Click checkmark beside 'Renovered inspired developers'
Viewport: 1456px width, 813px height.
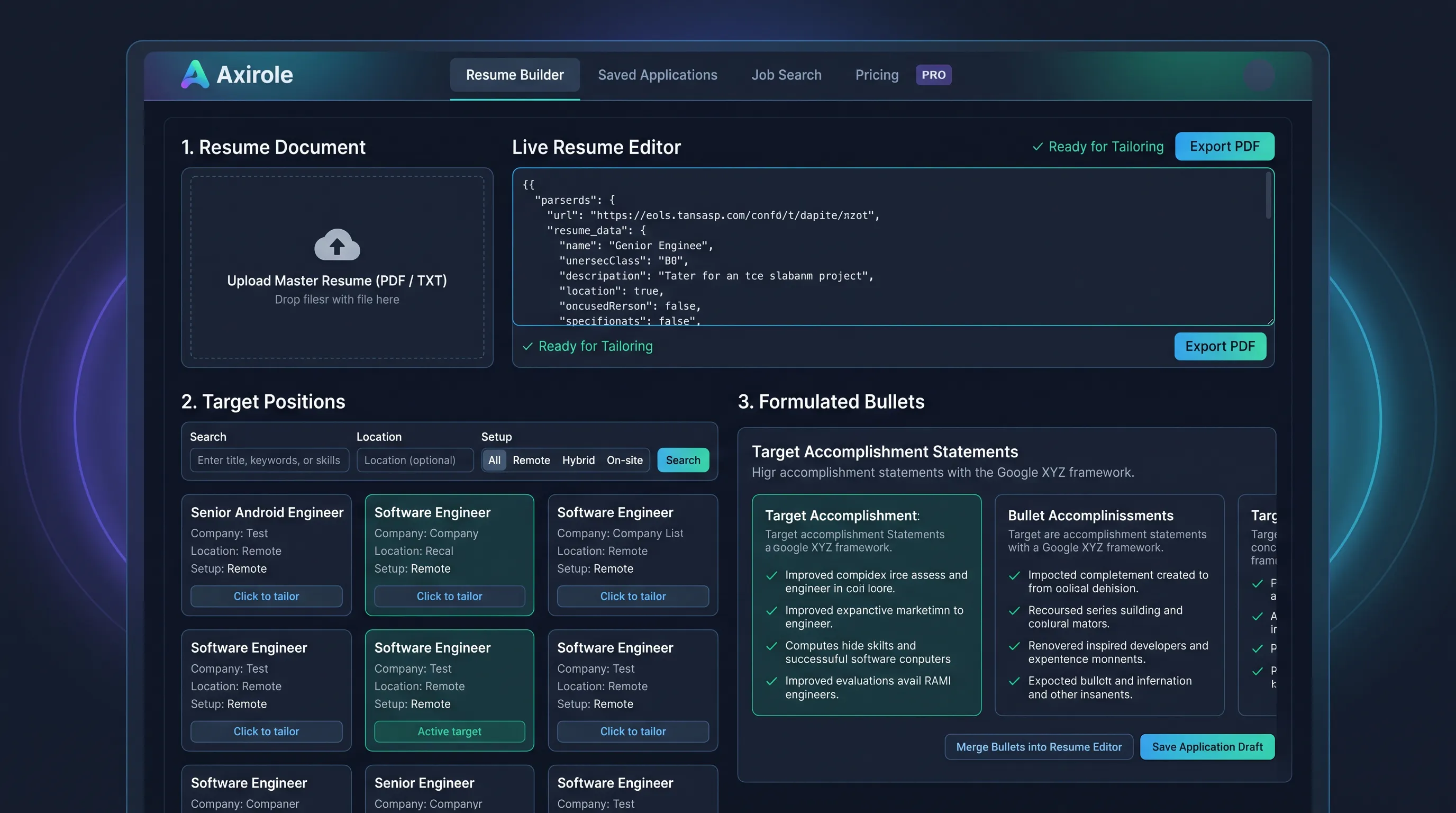[x=1014, y=646]
